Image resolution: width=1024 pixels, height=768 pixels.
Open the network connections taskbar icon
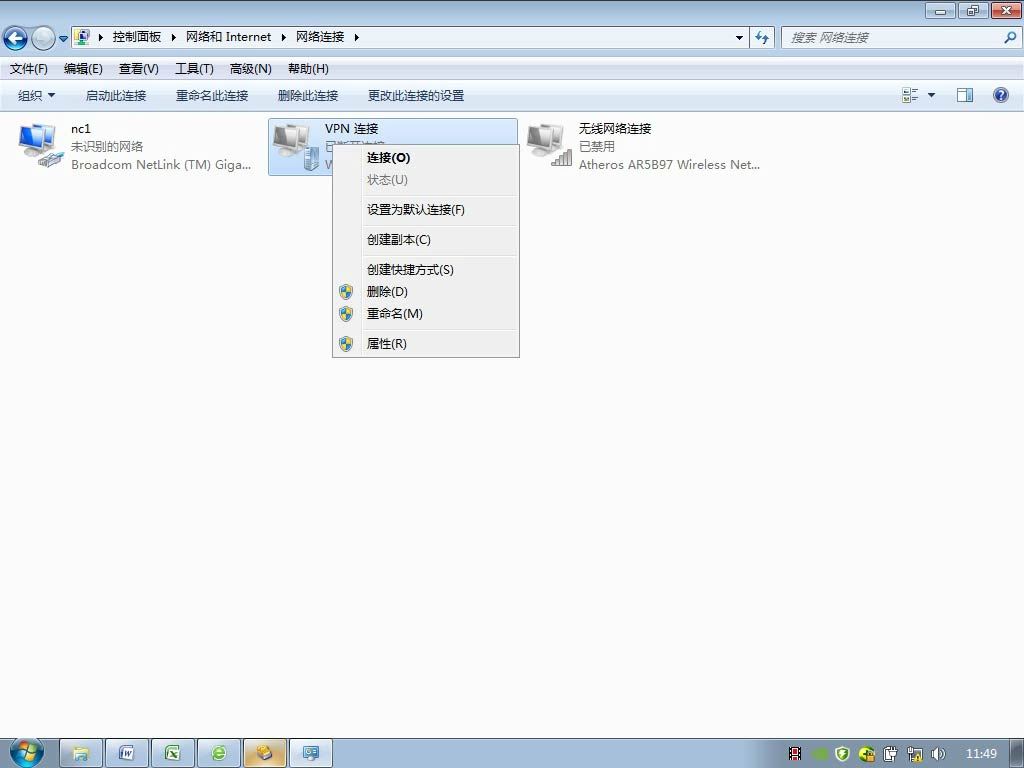point(310,753)
